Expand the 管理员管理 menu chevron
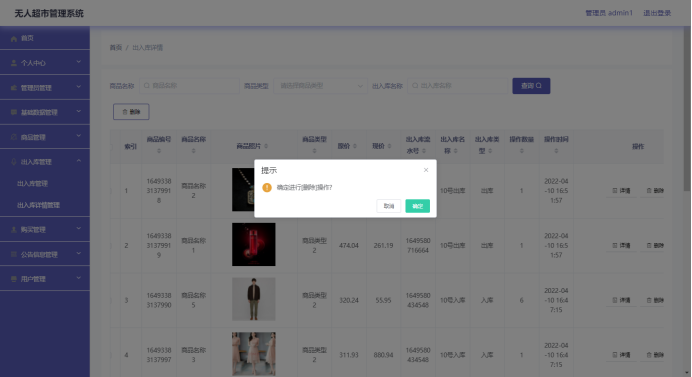 [79, 87]
